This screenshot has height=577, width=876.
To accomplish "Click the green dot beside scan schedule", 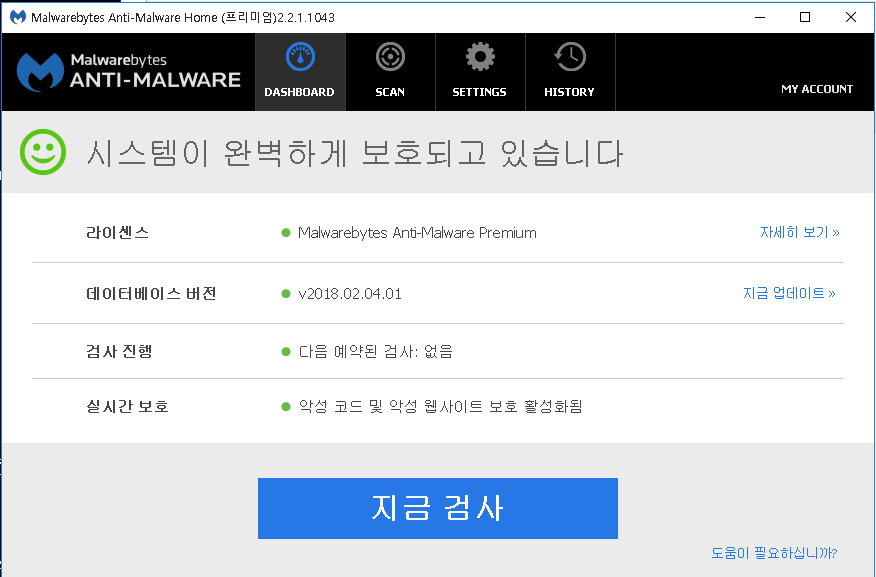I will click(286, 351).
